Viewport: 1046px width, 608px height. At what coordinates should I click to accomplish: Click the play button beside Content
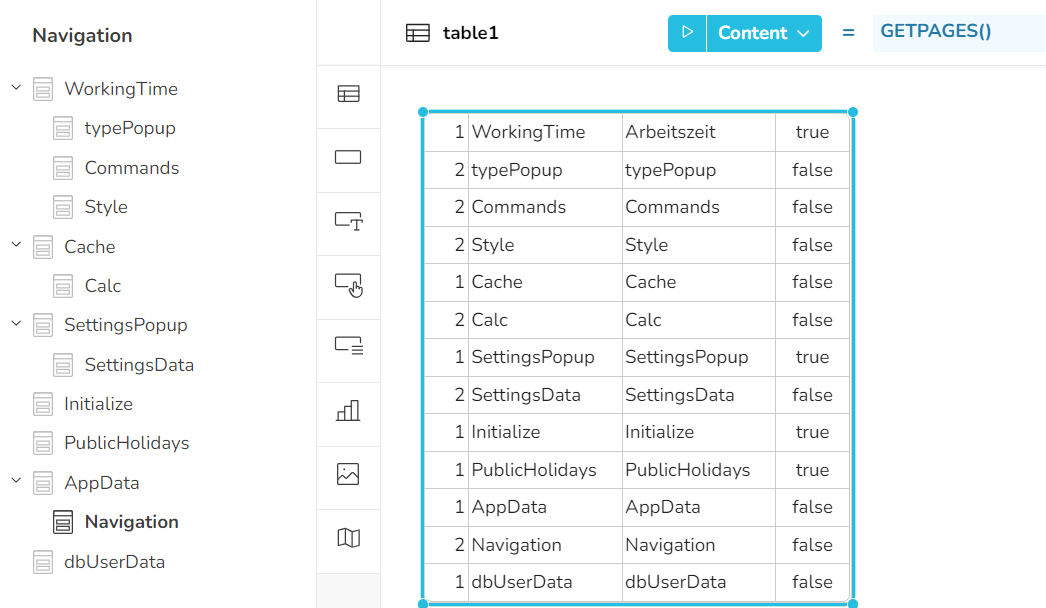(x=687, y=33)
